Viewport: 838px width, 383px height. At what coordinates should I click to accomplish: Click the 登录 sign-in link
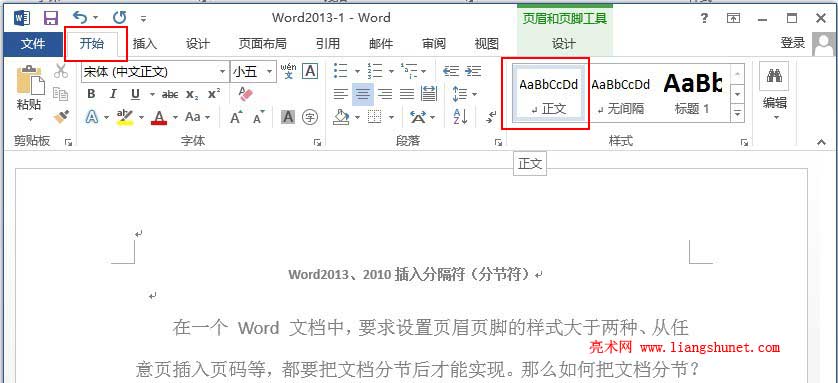[x=793, y=43]
